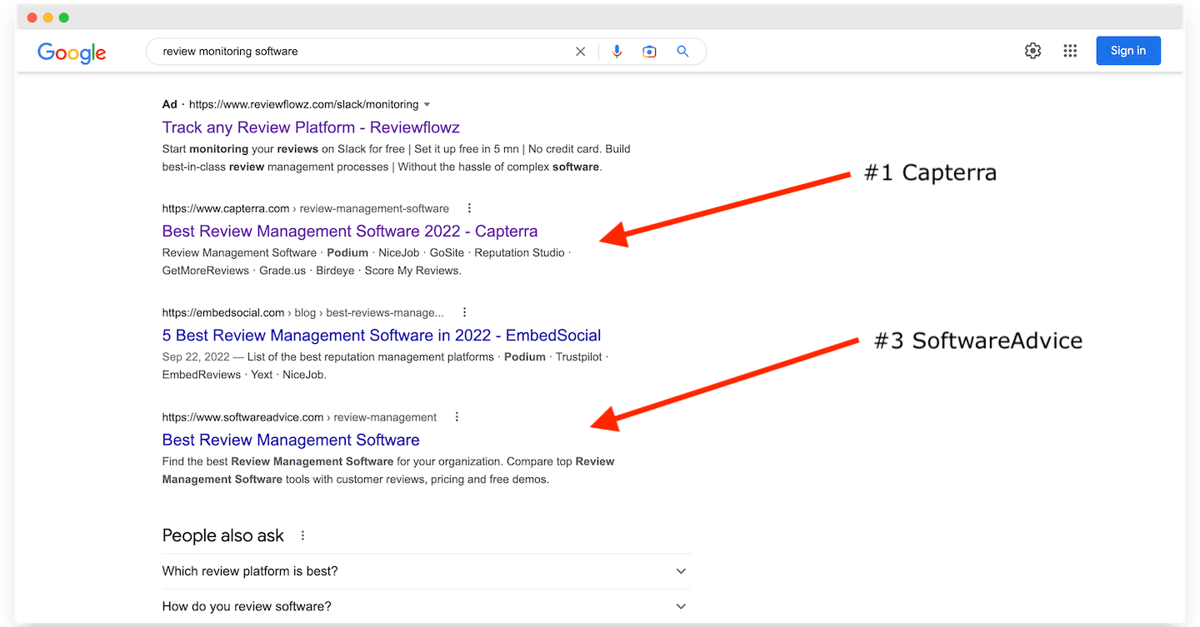
Task: Click the Sign in button
Action: click(1128, 51)
